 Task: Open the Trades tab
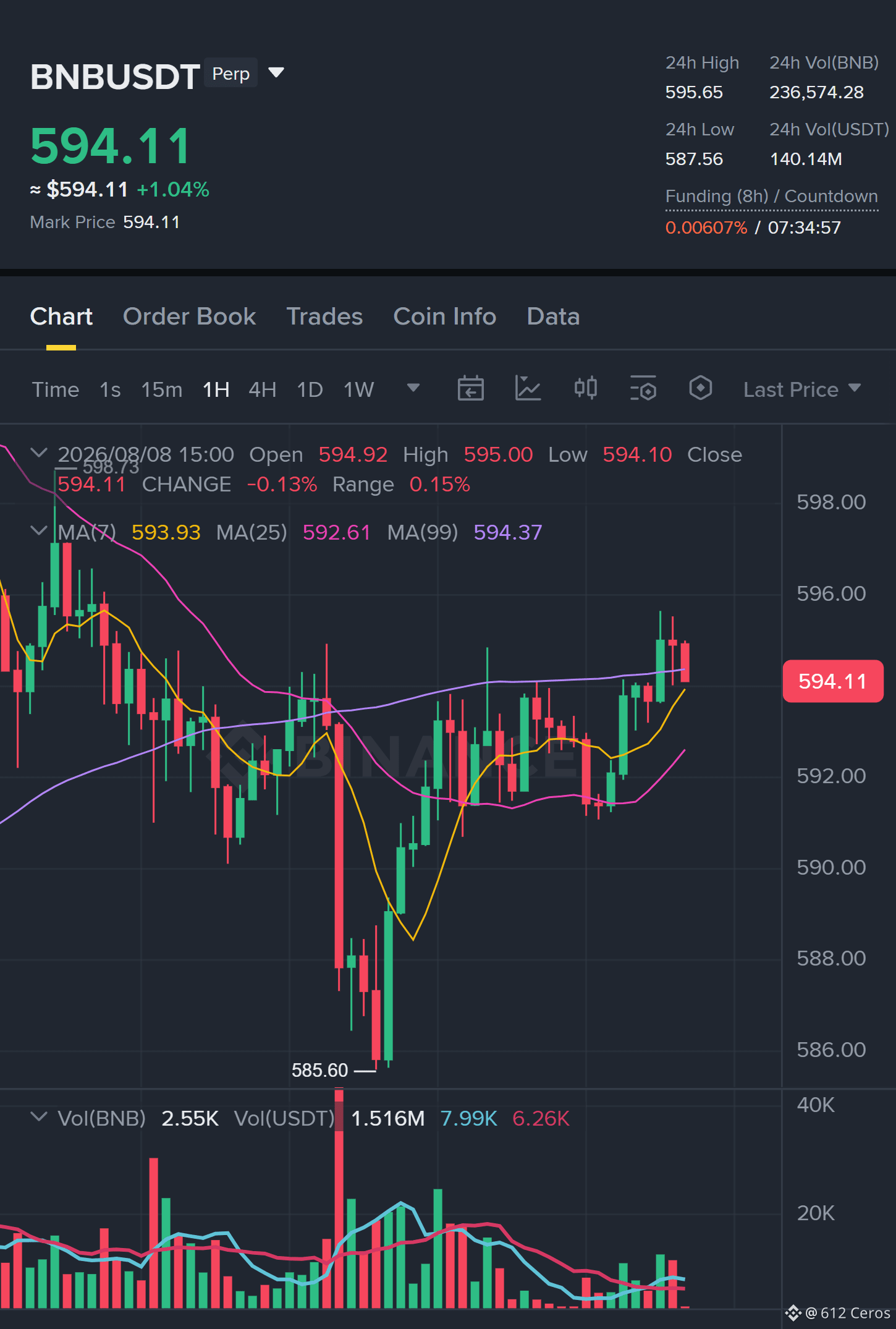pos(324,316)
